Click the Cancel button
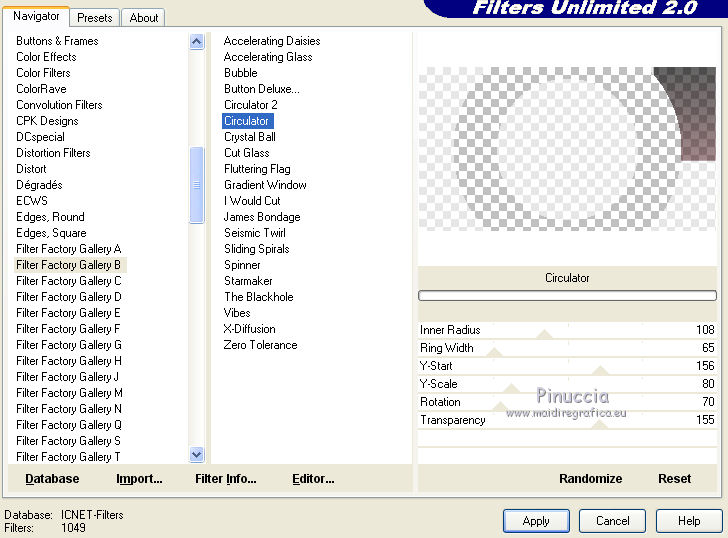Viewport: 728px width, 538px height. pos(612,521)
